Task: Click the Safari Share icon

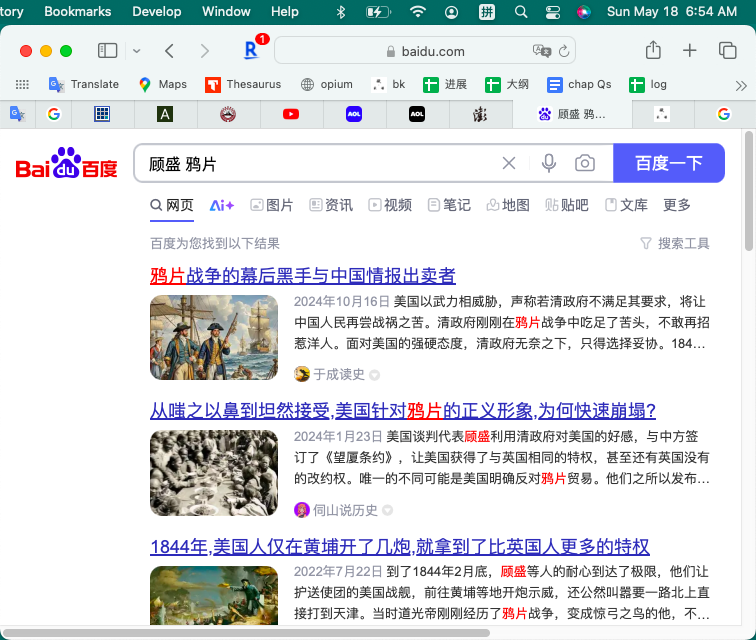Action: coord(653,50)
